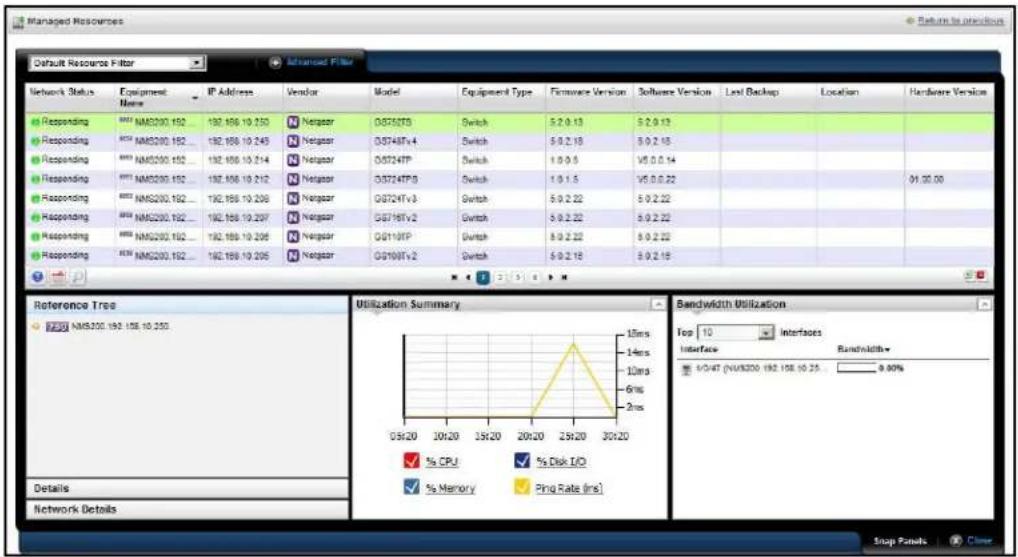
Task: Go to the previous page of the table
Action: pyautogui.click(x=467, y=277)
